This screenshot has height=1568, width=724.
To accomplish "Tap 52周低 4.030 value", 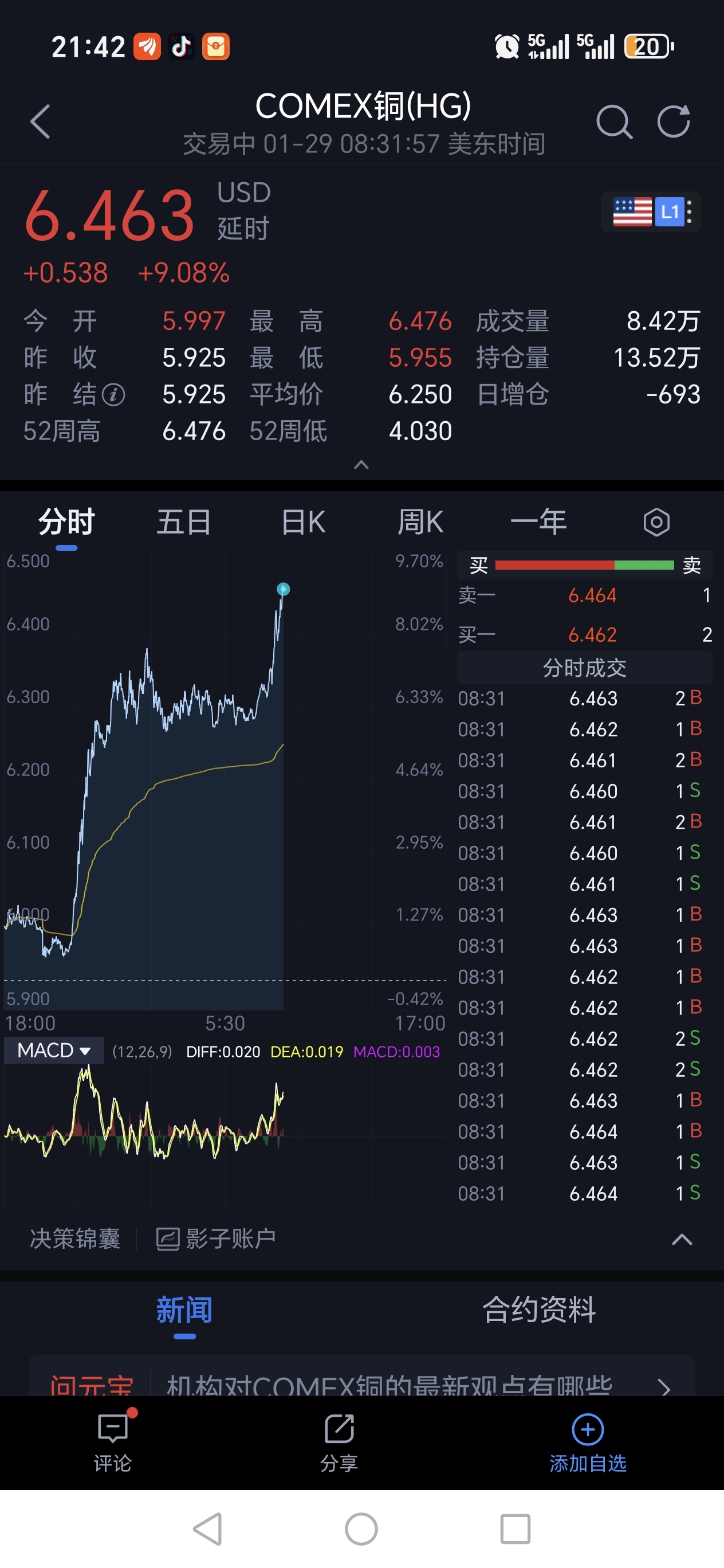I will tap(420, 431).
